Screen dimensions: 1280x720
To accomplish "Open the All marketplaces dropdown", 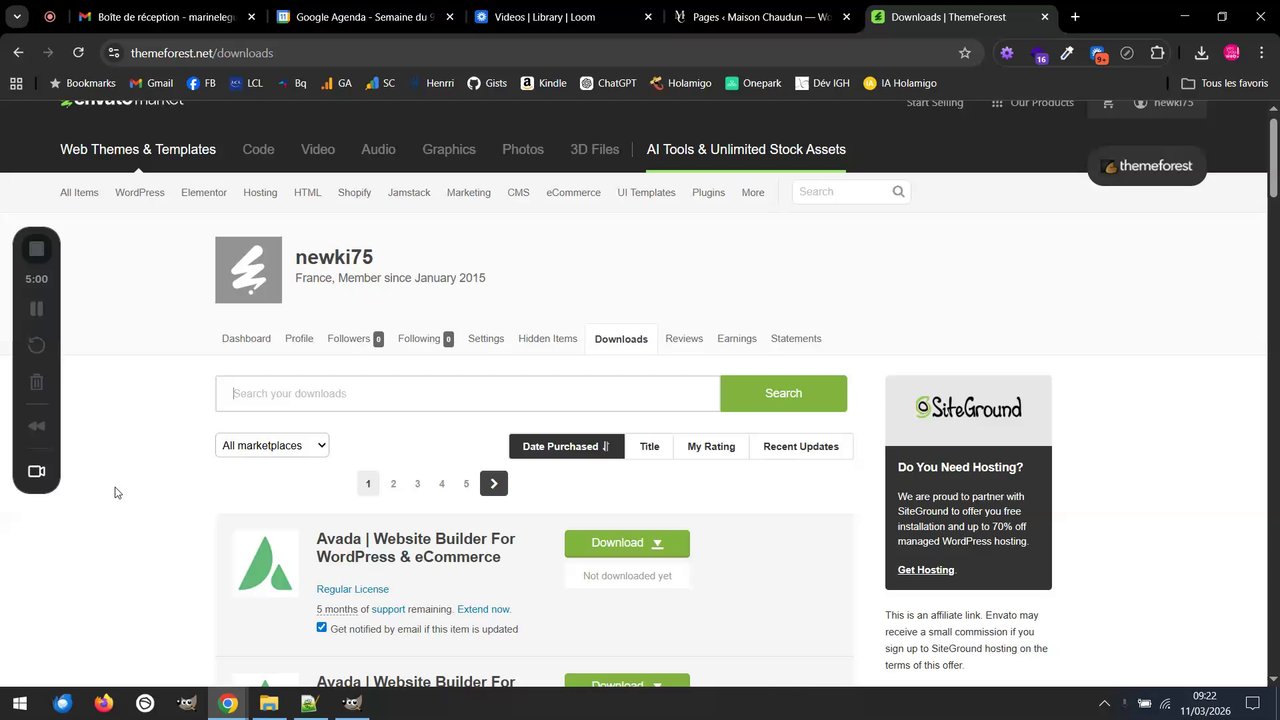I will [272, 446].
